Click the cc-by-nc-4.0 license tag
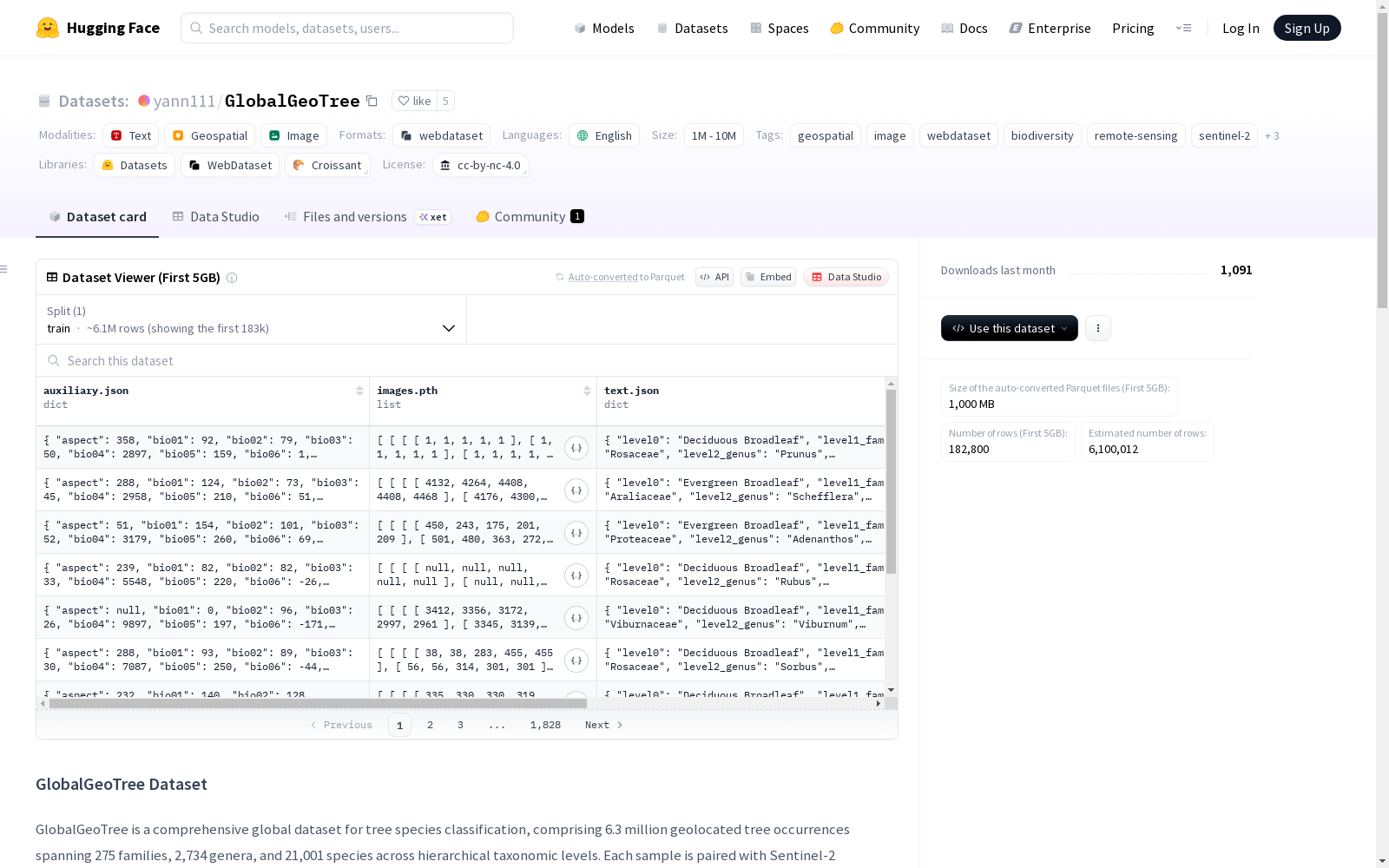 [481, 165]
